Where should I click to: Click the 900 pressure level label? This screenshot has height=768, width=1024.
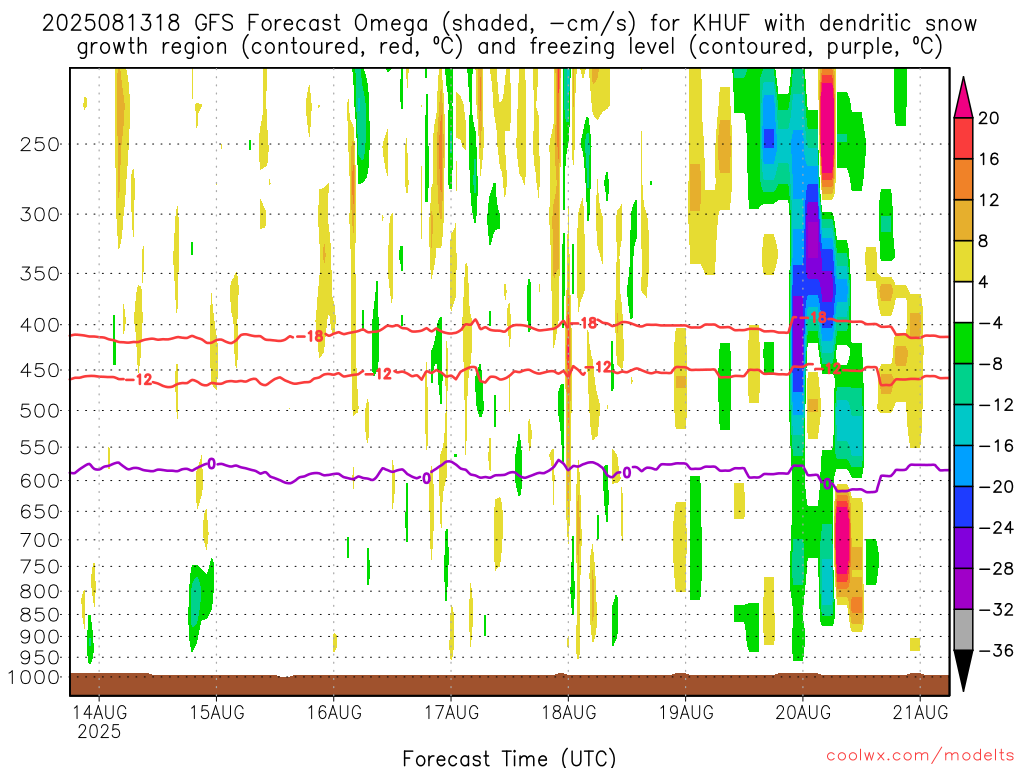click(x=40, y=637)
